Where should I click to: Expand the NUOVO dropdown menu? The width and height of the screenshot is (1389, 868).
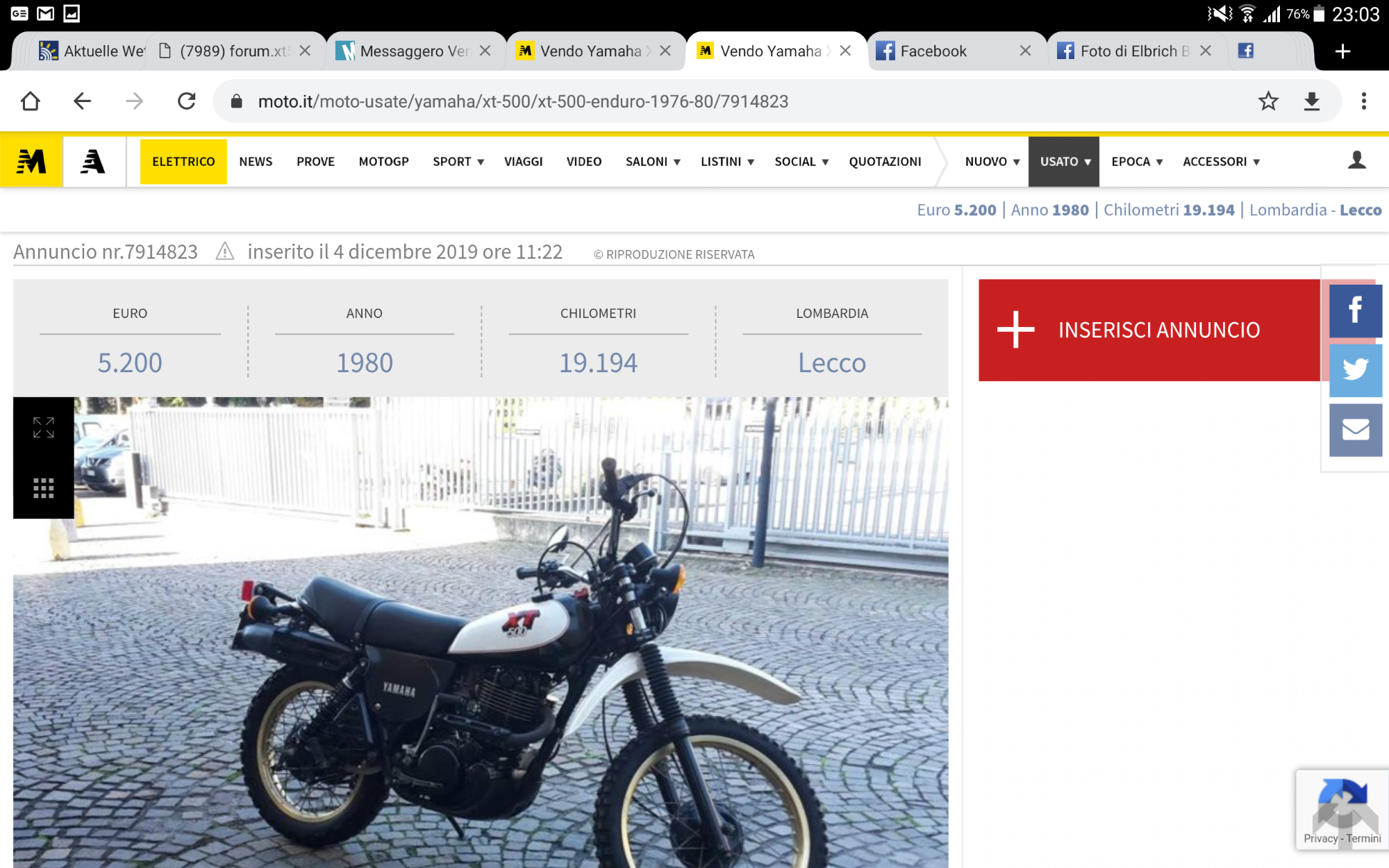tap(992, 162)
